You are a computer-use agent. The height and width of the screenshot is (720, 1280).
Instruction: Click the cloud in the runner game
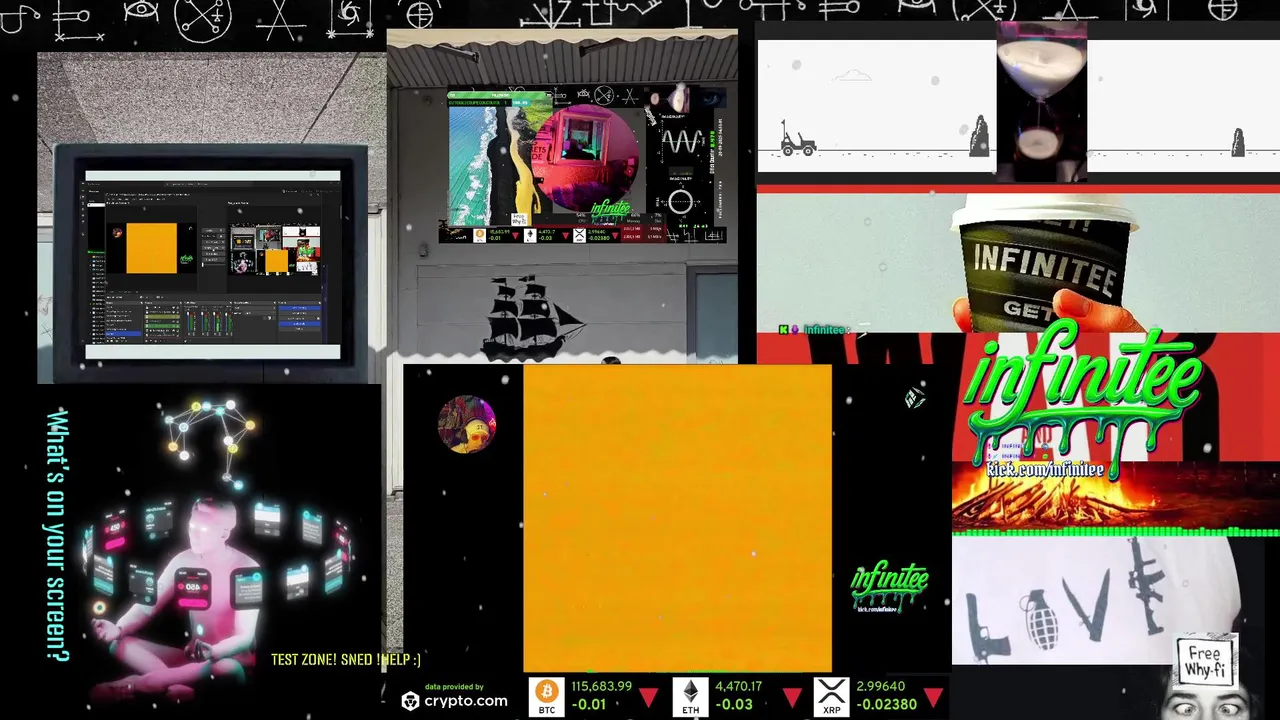coord(852,75)
